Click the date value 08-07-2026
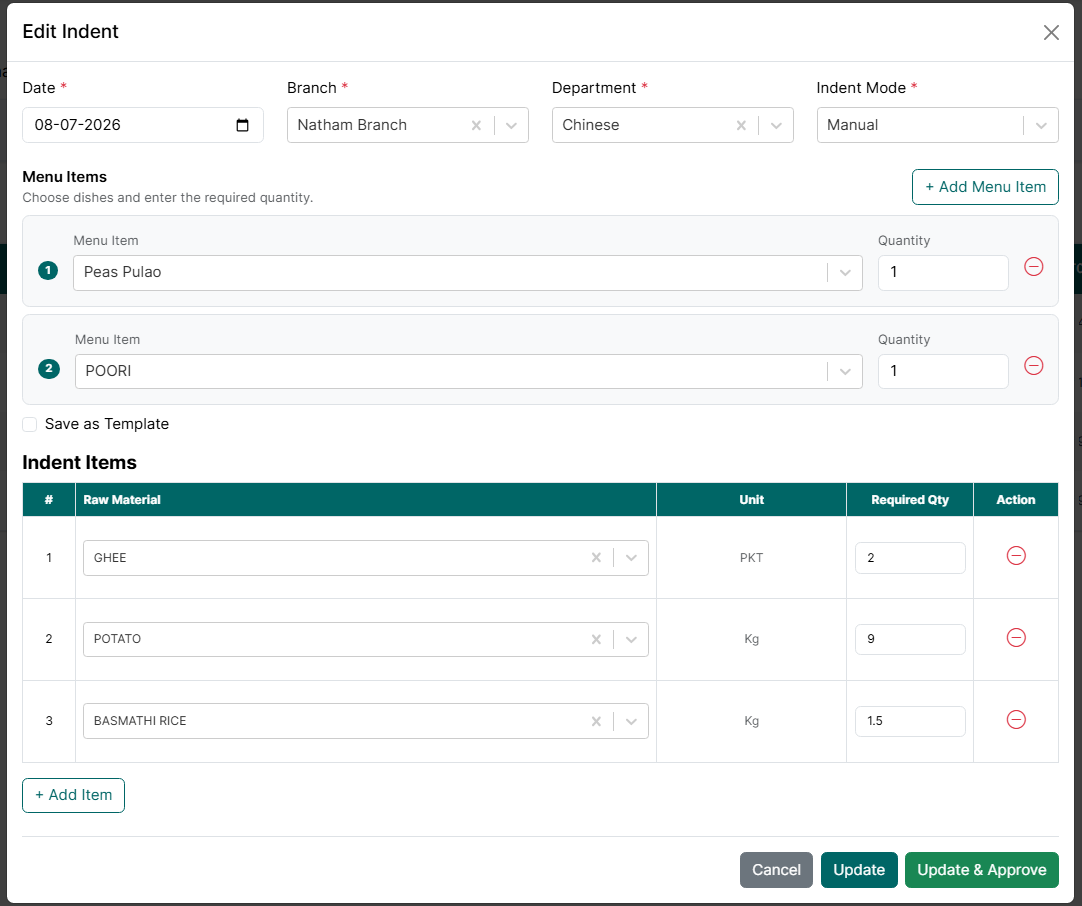The height and width of the screenshot is (906, 1082). 78,125
